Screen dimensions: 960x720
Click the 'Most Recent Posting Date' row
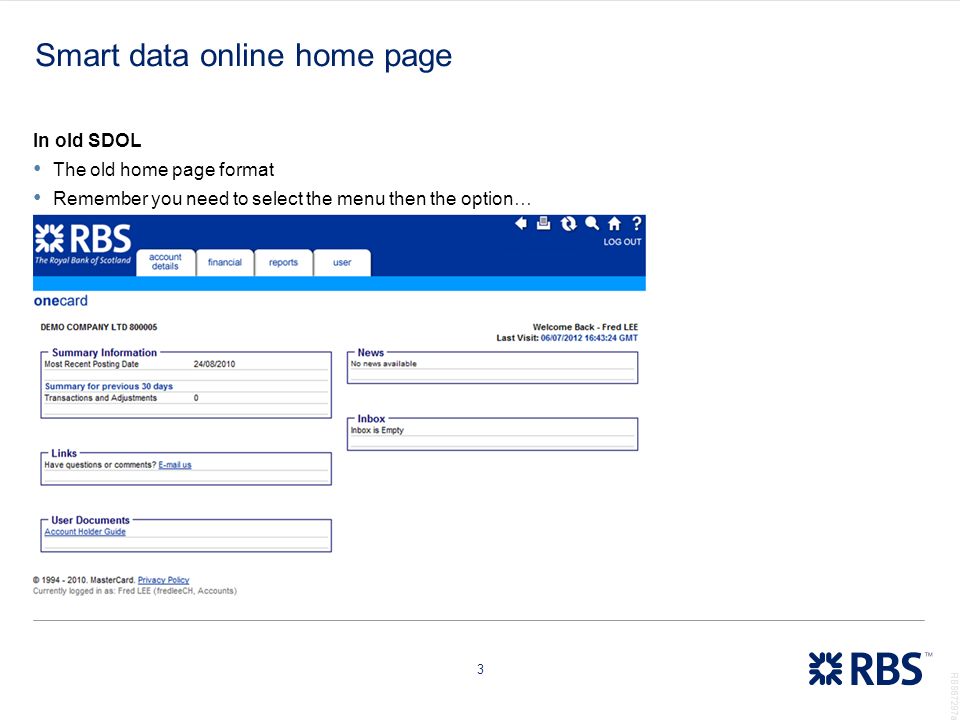coord(186,364)
